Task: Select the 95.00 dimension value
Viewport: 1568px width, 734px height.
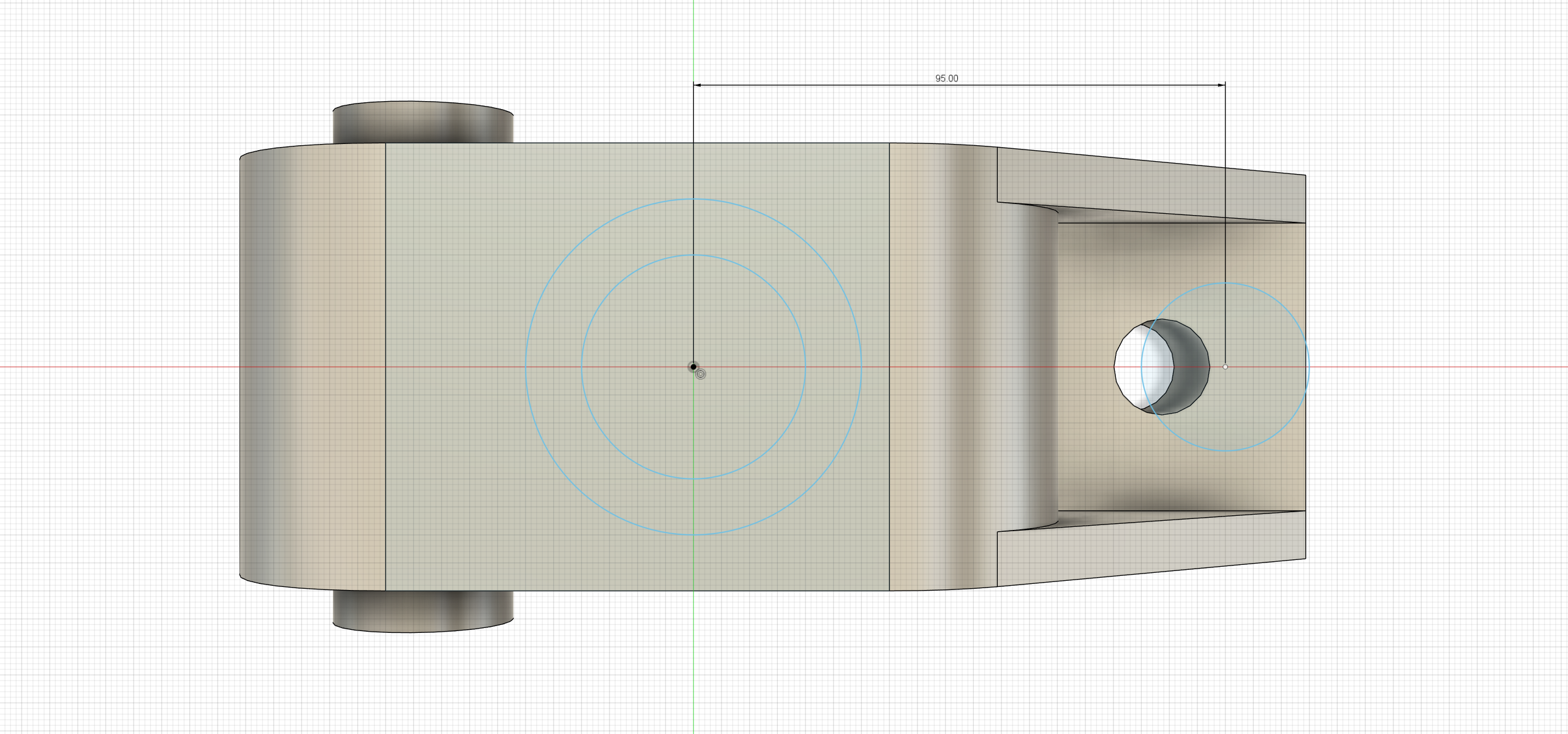Action: point(946,78)
